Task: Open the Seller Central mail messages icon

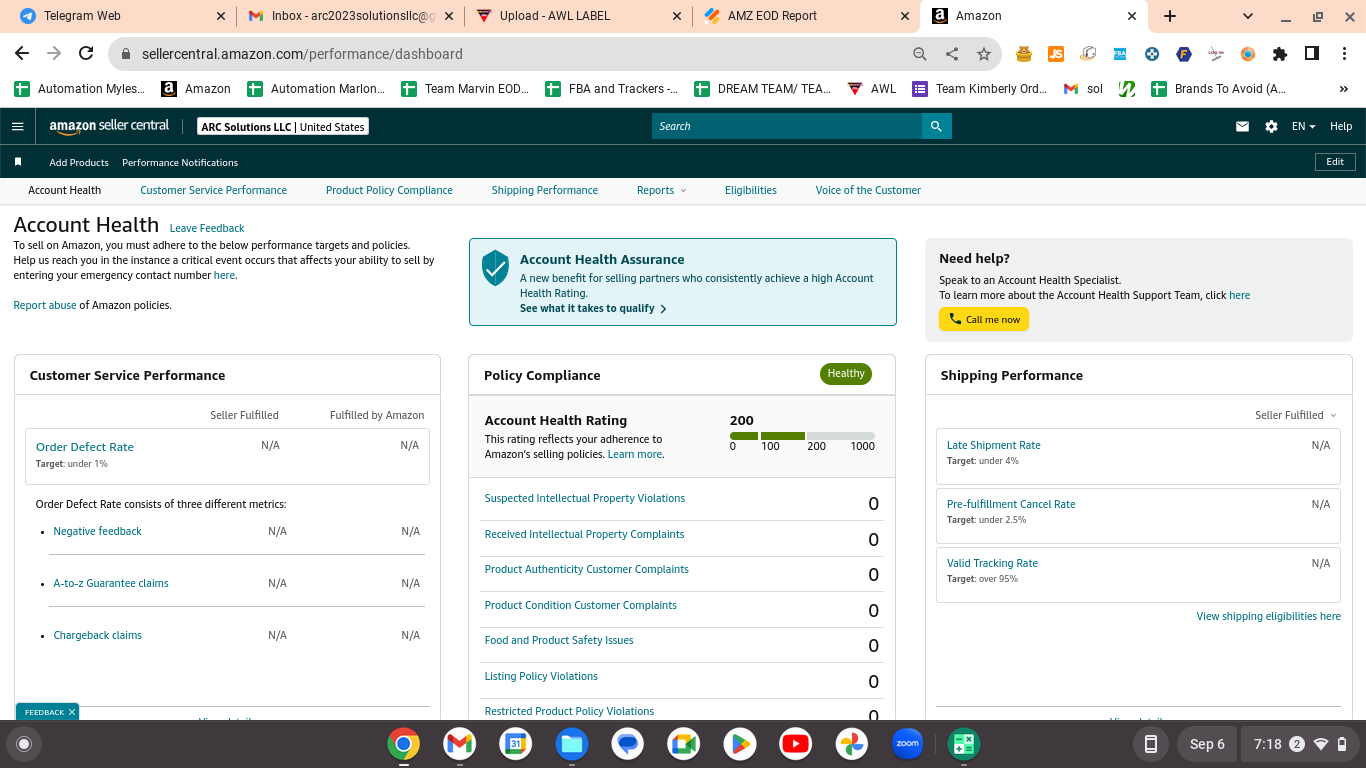Action: [x=1242, y=126]
